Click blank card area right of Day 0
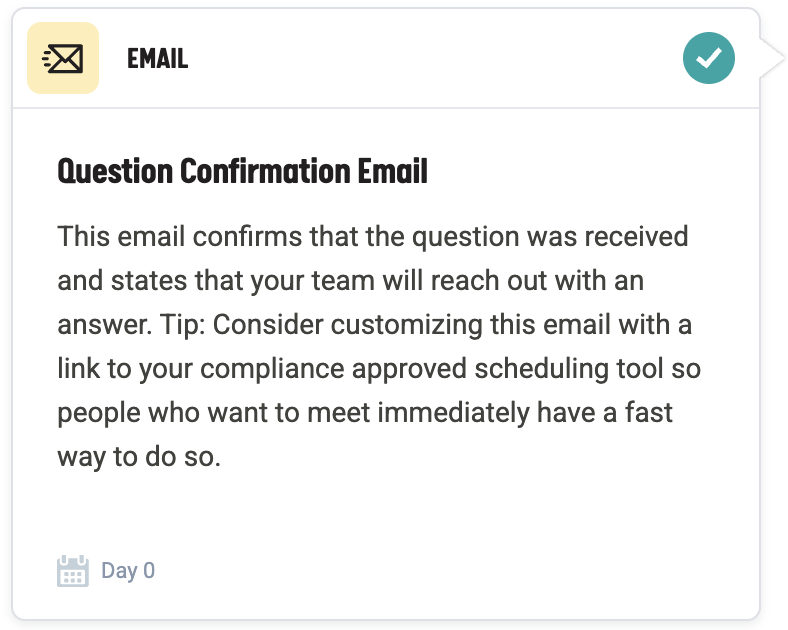The height and width of the screenshot is (630, 788). pos(450,571)
